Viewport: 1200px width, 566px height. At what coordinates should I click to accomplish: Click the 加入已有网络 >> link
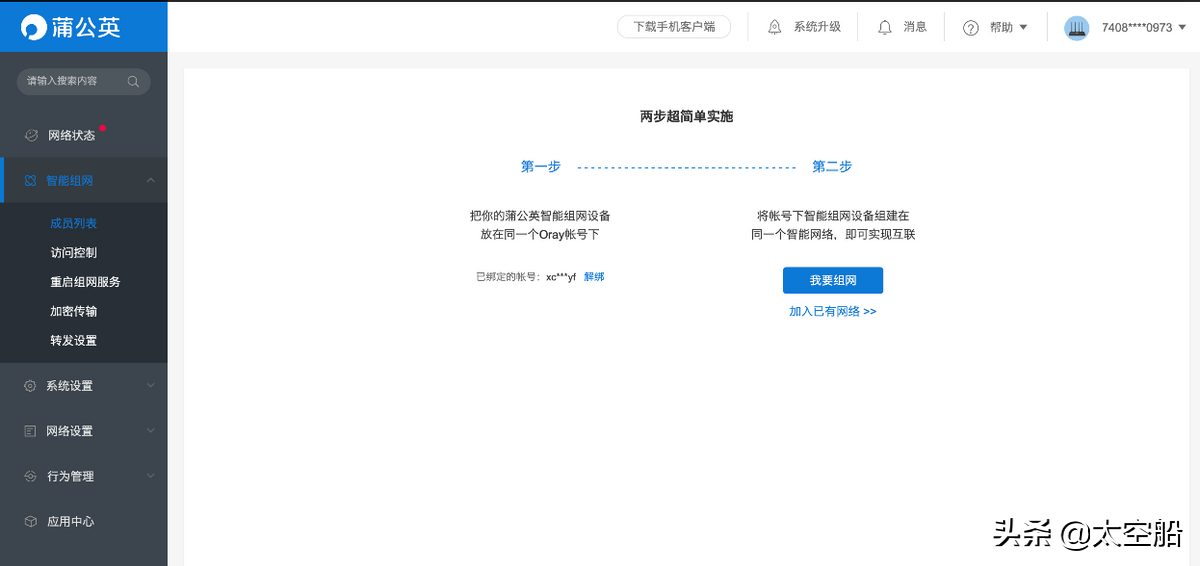pyautogui.click(x=833, y=312)
